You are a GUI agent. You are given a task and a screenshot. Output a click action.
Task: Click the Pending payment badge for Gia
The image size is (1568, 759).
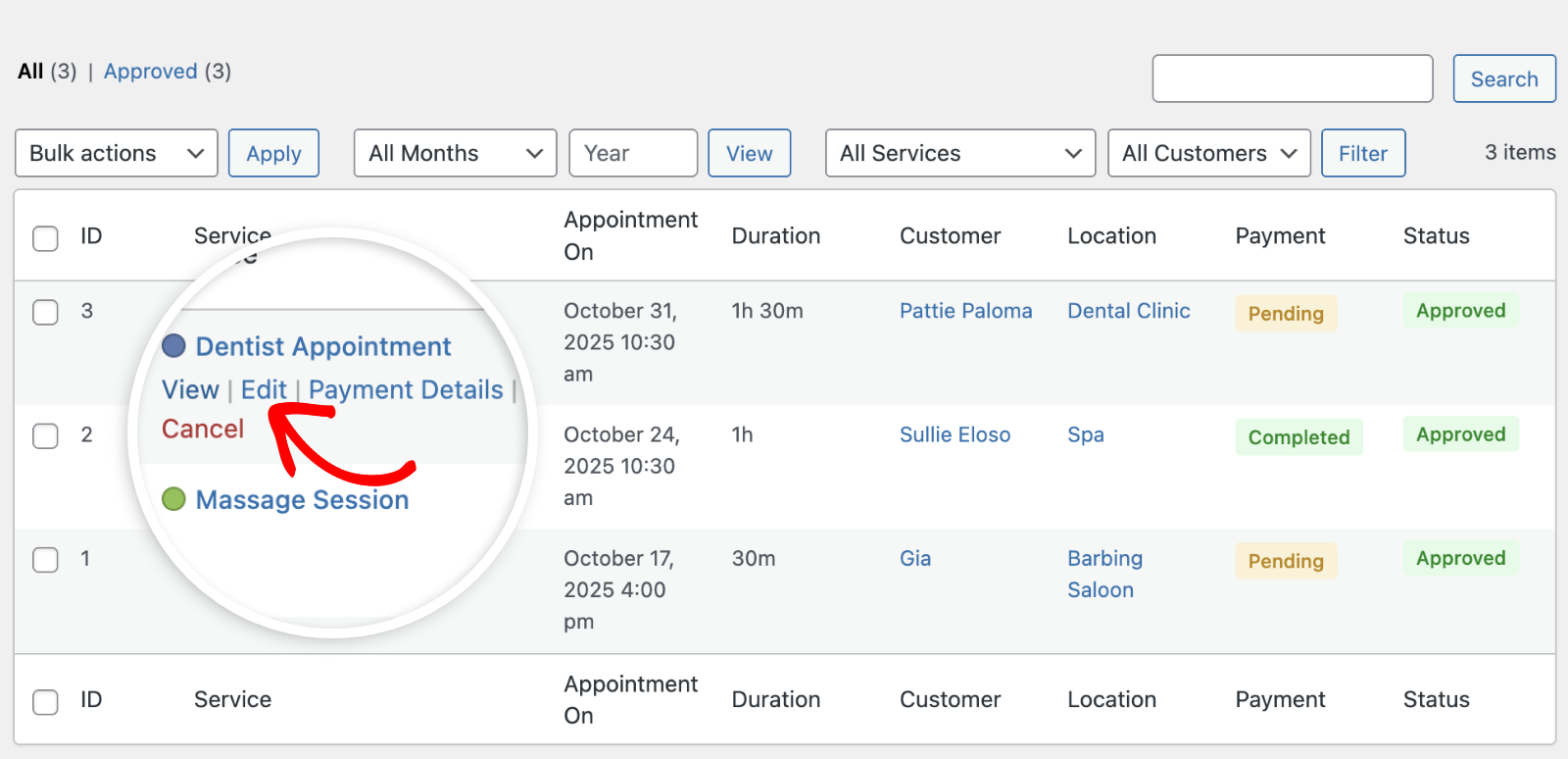click(1286, 561)
